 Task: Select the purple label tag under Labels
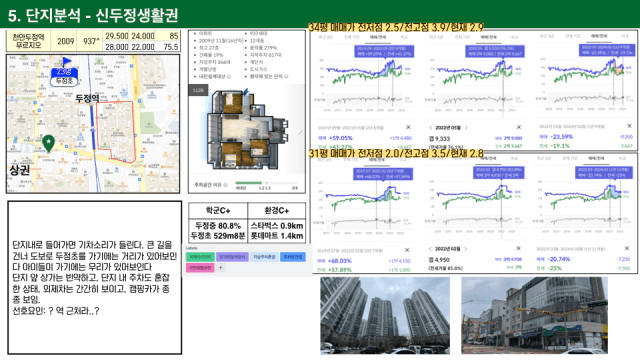pos(232,257)
